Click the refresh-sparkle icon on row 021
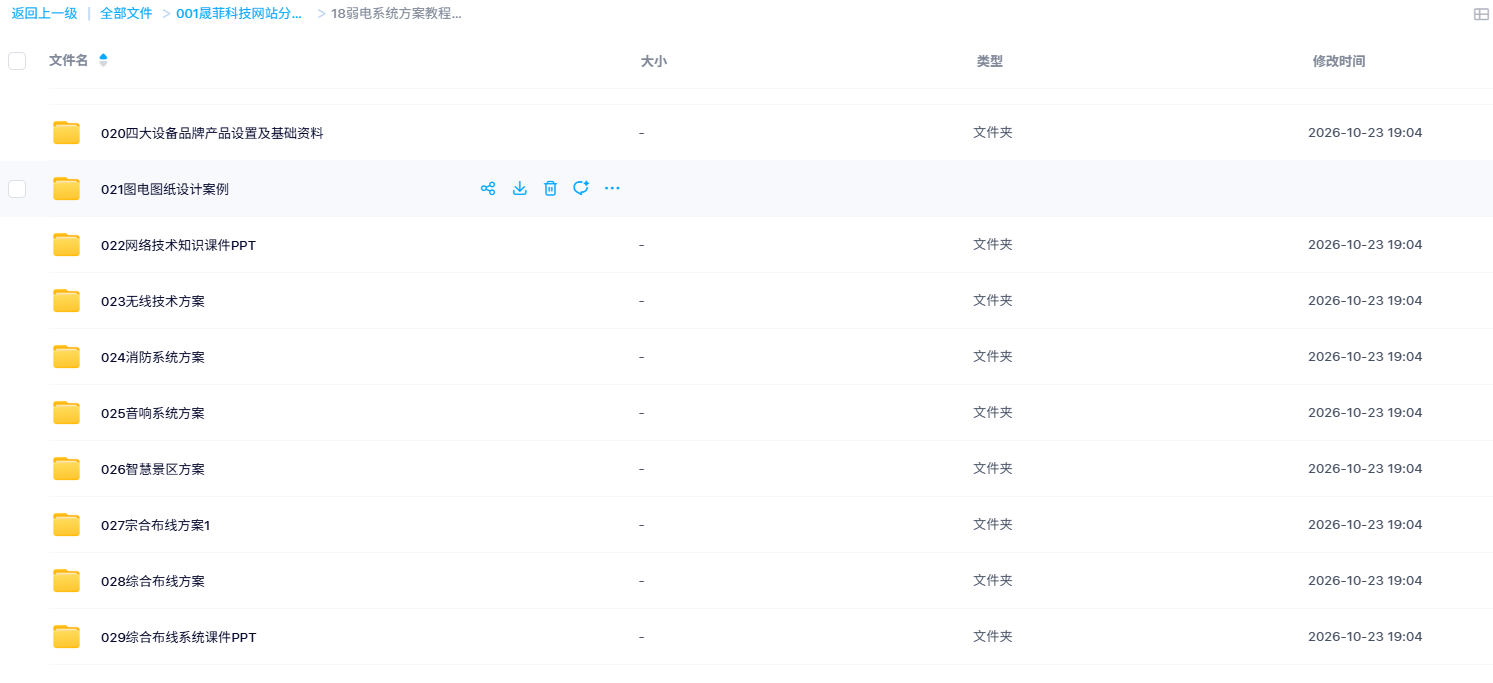The width and height of the screenshot is (1493, 683). [581, 188]
